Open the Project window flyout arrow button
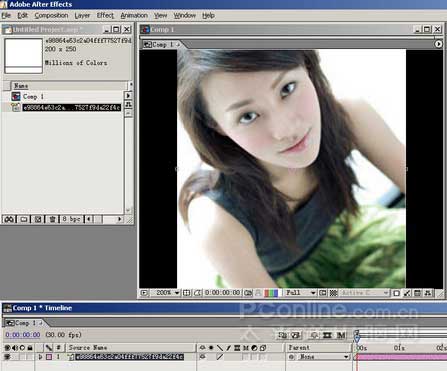 pos(128,96)
